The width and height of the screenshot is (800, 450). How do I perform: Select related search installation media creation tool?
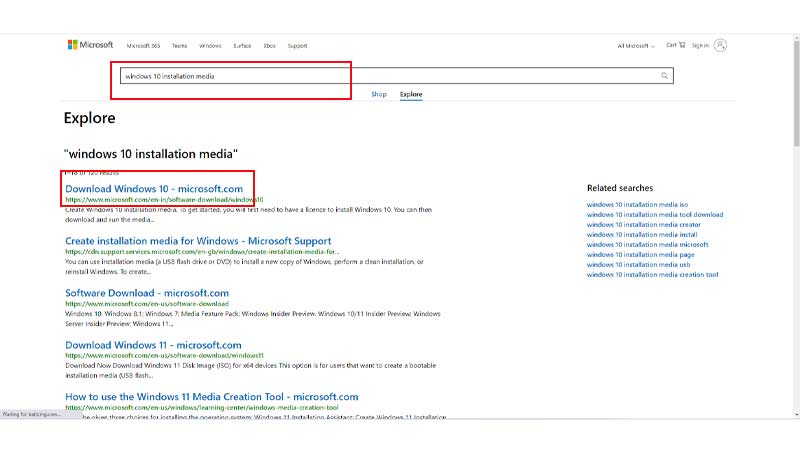(x=653, y=274)
